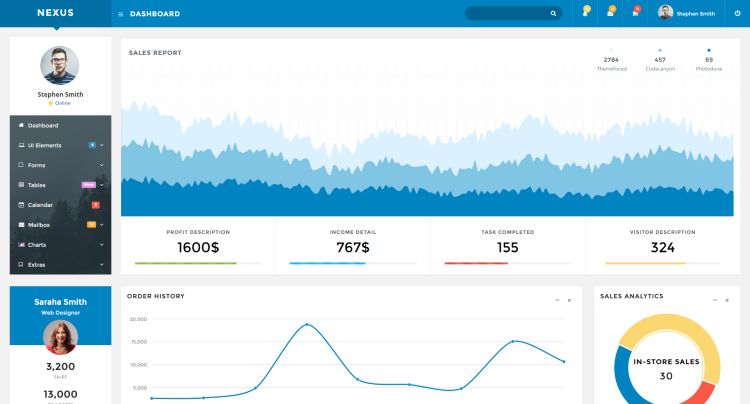Close the Sales Analytics panel
The height and width of the screenshot is (404, 750).
[727, 300]
